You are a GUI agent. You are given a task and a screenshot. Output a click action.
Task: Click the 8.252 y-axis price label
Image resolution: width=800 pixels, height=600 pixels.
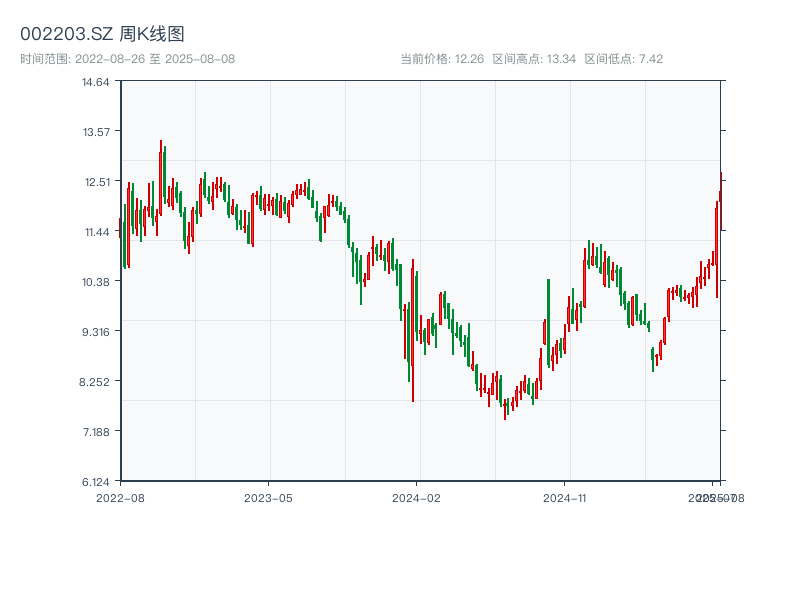click(x=96, y=382)
